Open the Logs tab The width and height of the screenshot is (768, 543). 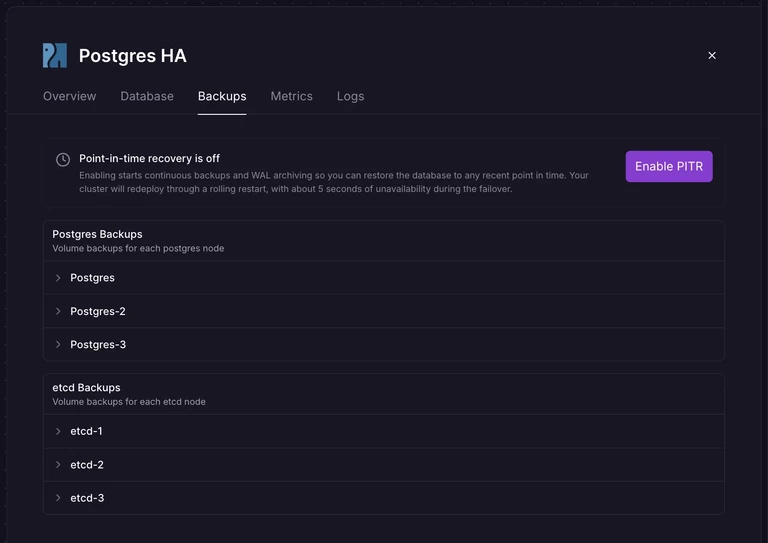click(350, 96)
